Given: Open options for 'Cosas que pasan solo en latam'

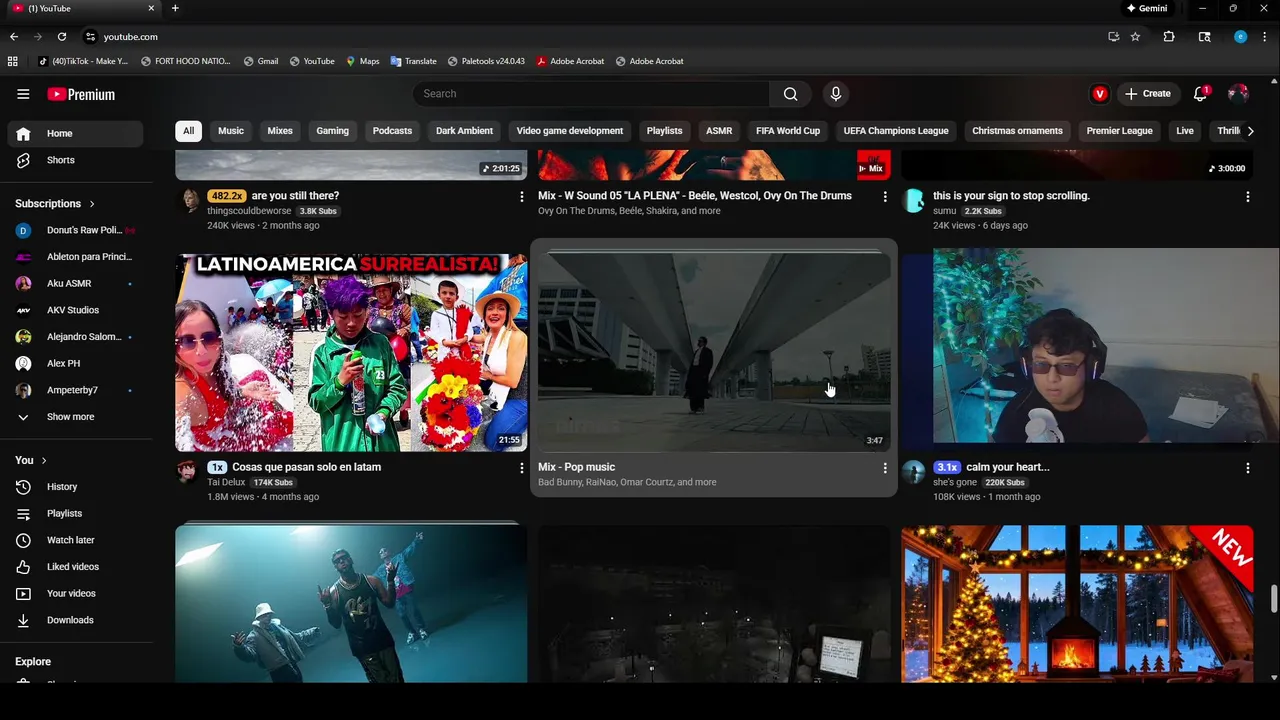Looking at the screenshot, I should pyautogui.click(x=521, y=468).
